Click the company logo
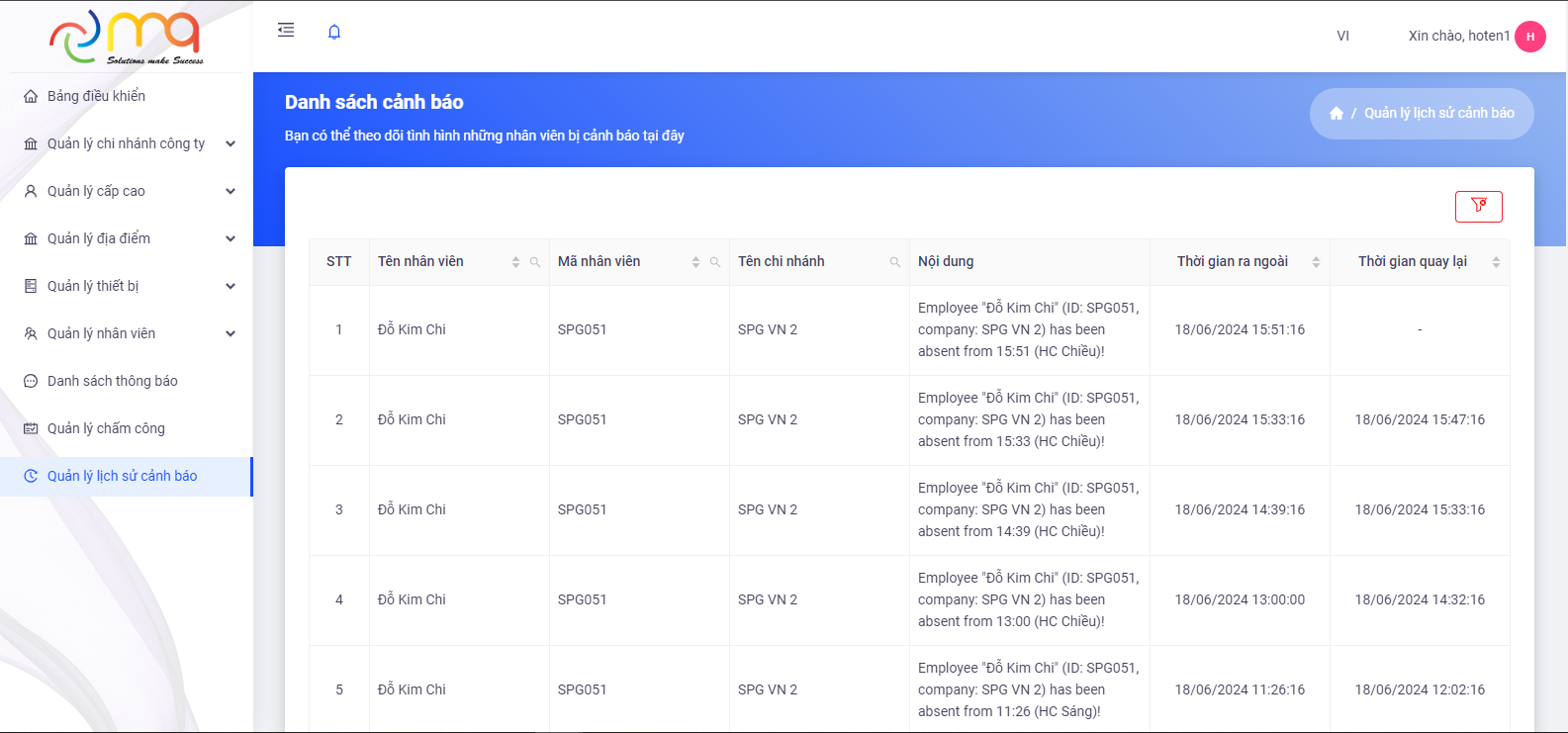This screenshot has width=1568, height=733. pyautogui.click(x=126, y=37)
